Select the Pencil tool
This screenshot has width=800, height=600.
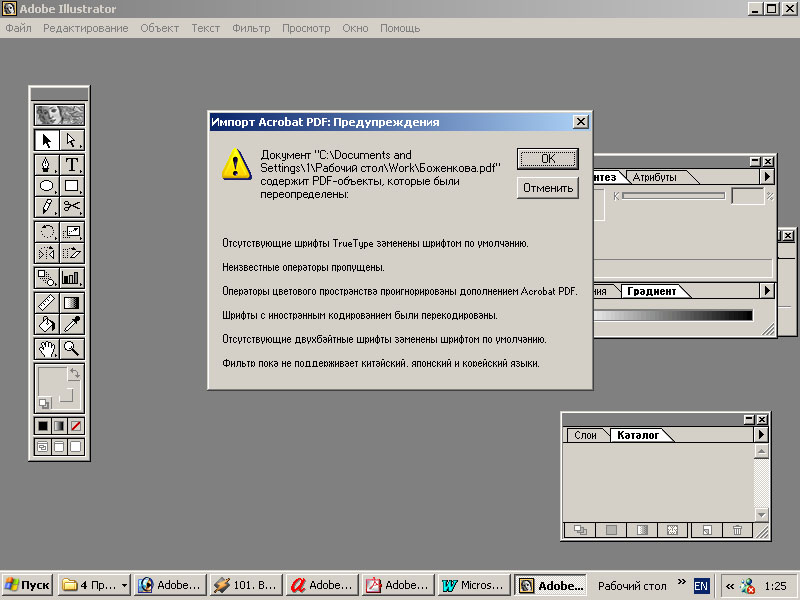(46, 207)
